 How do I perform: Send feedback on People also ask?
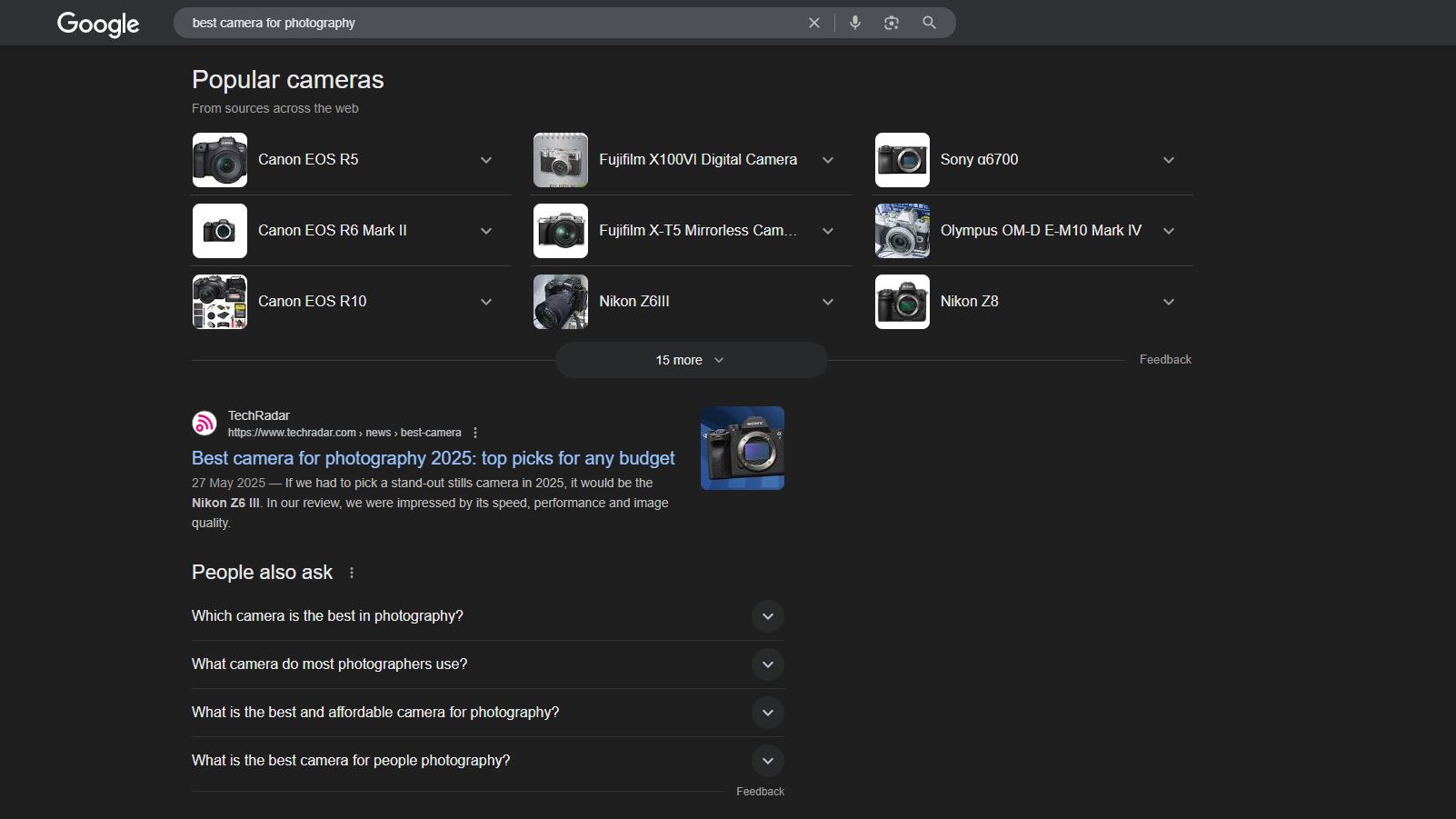click(761, 792)
